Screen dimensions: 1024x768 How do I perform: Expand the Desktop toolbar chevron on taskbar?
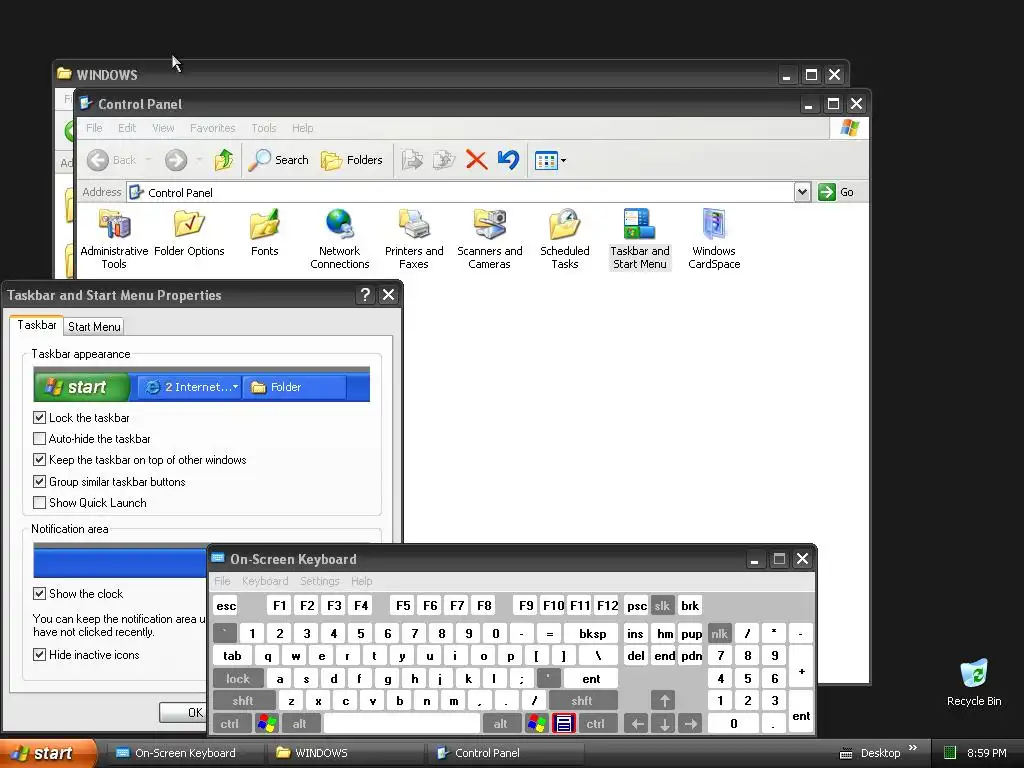[x=913, y=748]
